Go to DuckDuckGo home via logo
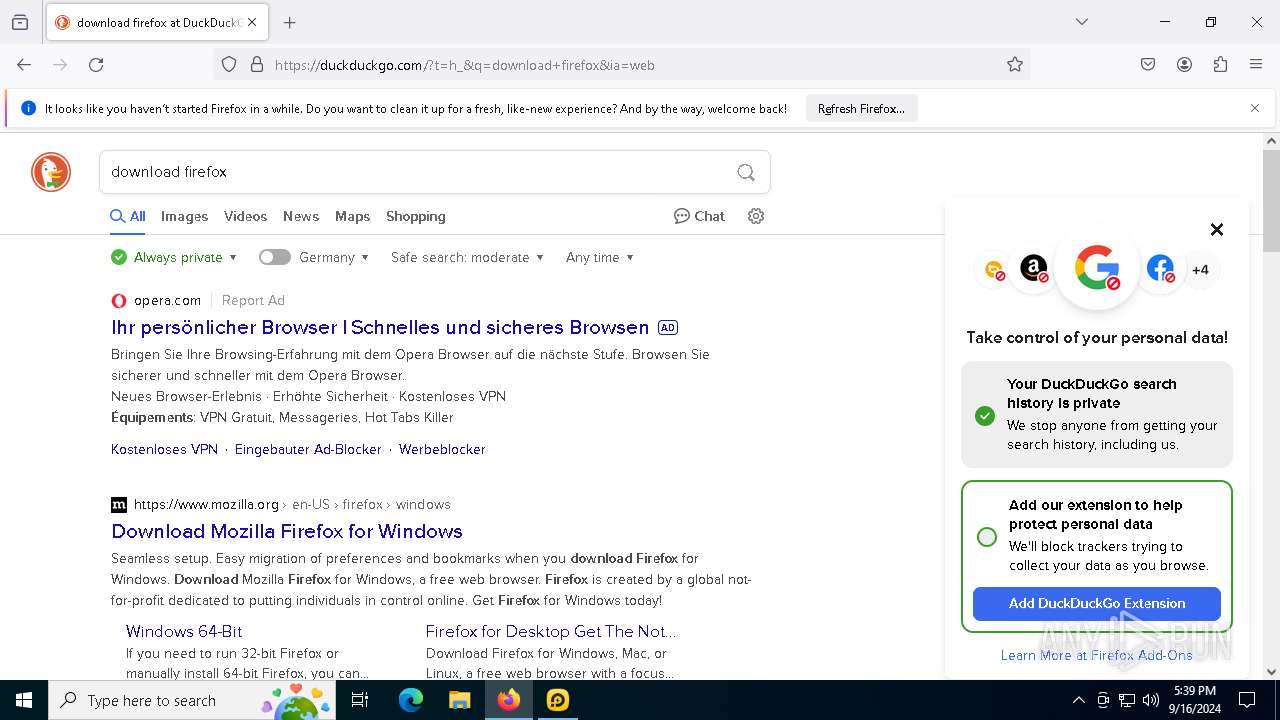This screenshot has width=1280, height=720. coord(51,172)
